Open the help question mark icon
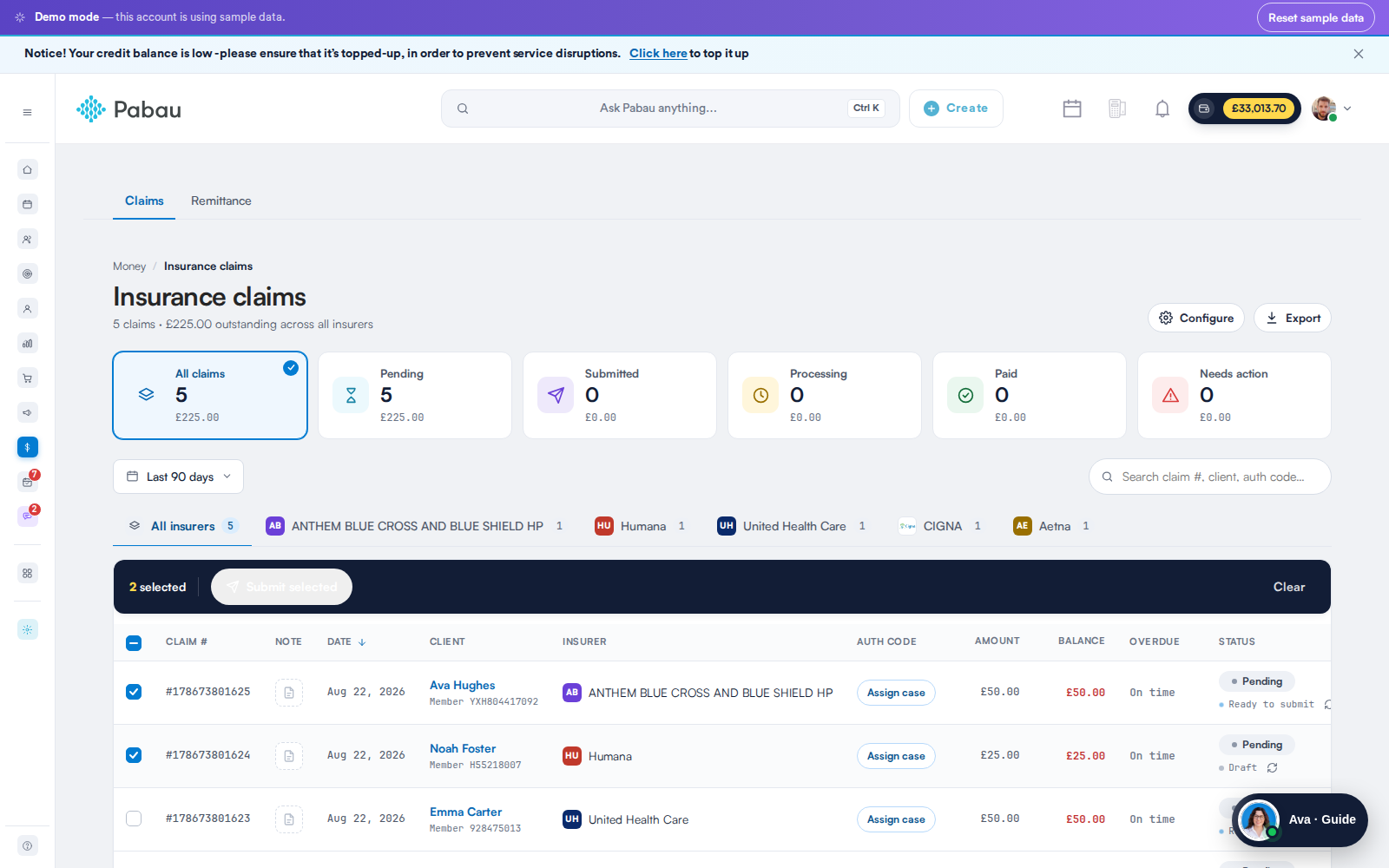 [27, 845]
